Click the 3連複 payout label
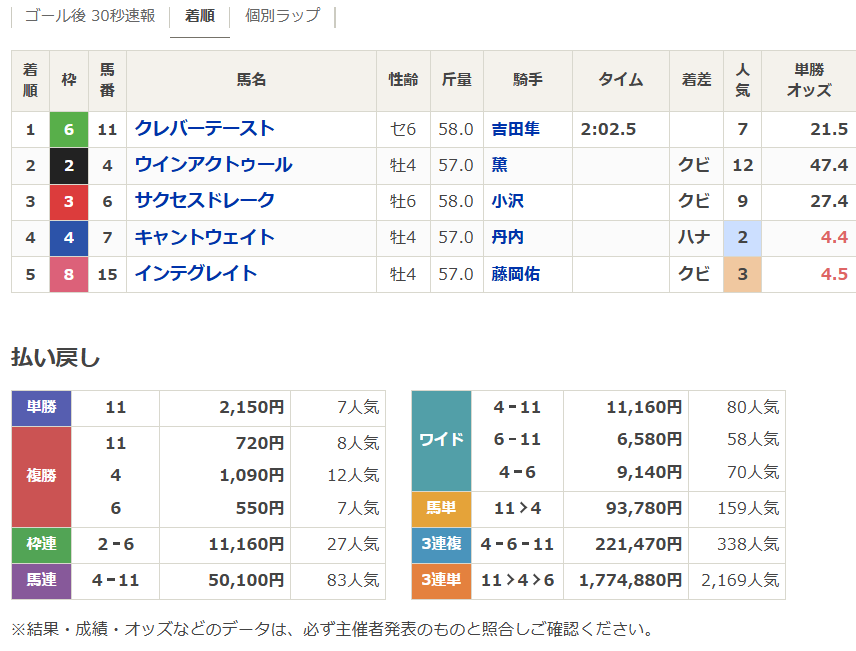The width and height of the screenshot is (856, 651). point(441,545)
